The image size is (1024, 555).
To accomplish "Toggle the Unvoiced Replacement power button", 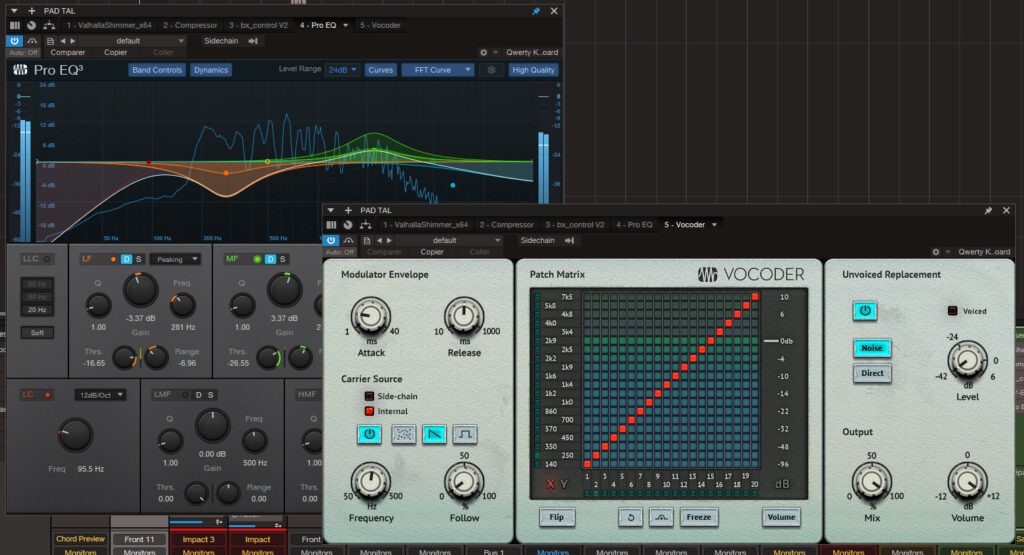I will pyautogui.click(x=865, y=311).
